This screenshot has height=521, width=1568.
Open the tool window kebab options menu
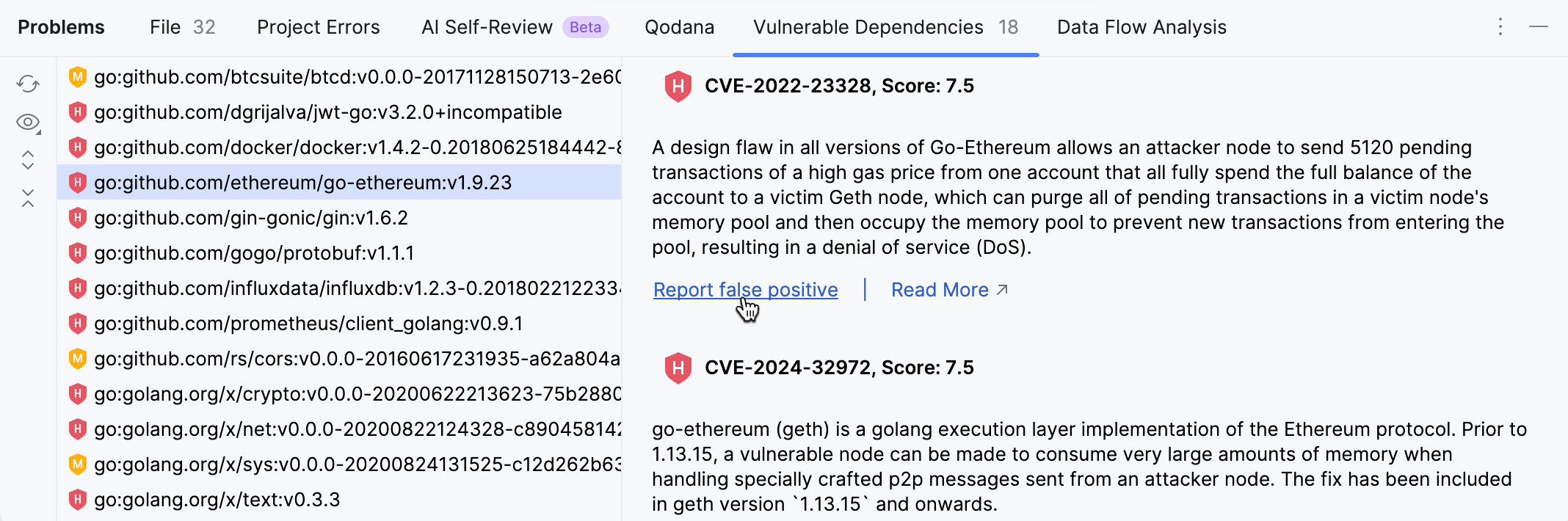(x=1500, y=26)
